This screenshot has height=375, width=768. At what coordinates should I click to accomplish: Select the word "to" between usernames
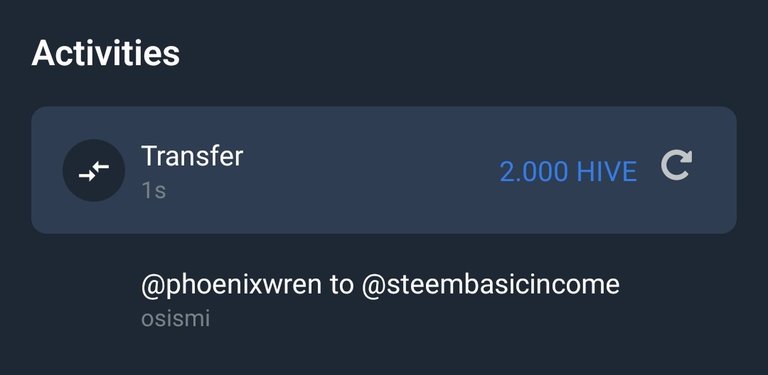click(x=341, y=285)
